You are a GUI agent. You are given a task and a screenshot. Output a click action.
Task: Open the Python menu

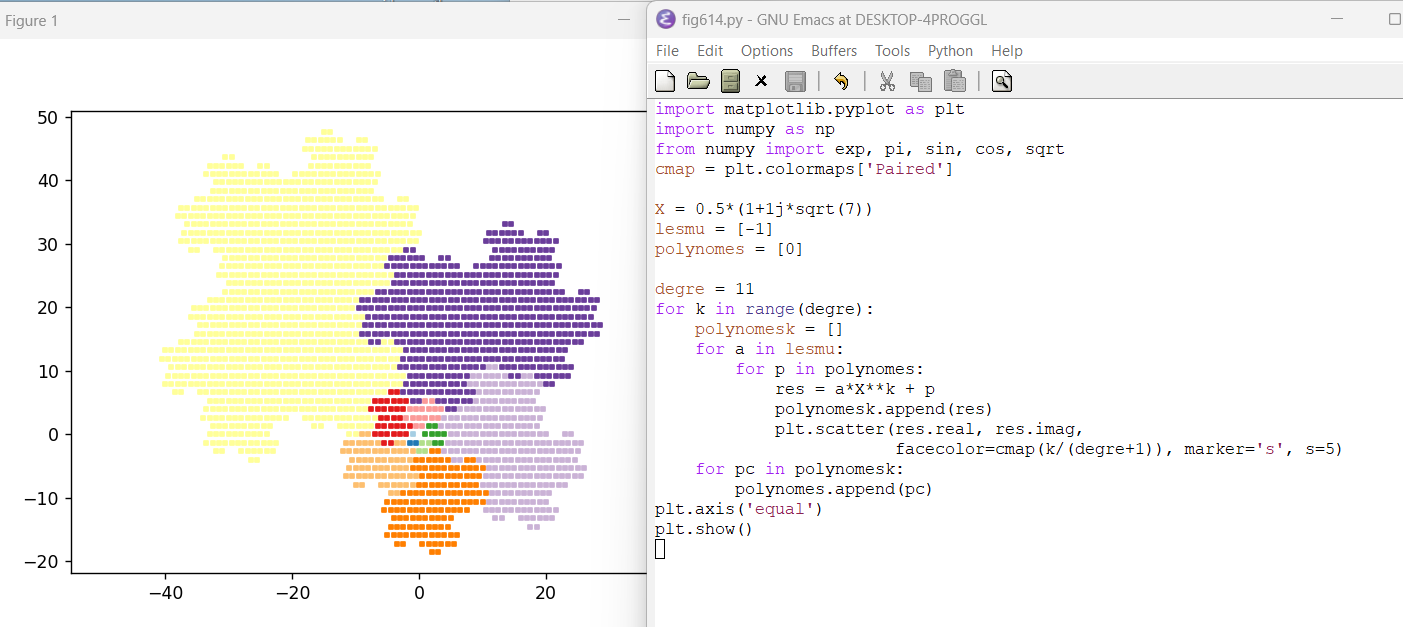pos(950,51)
